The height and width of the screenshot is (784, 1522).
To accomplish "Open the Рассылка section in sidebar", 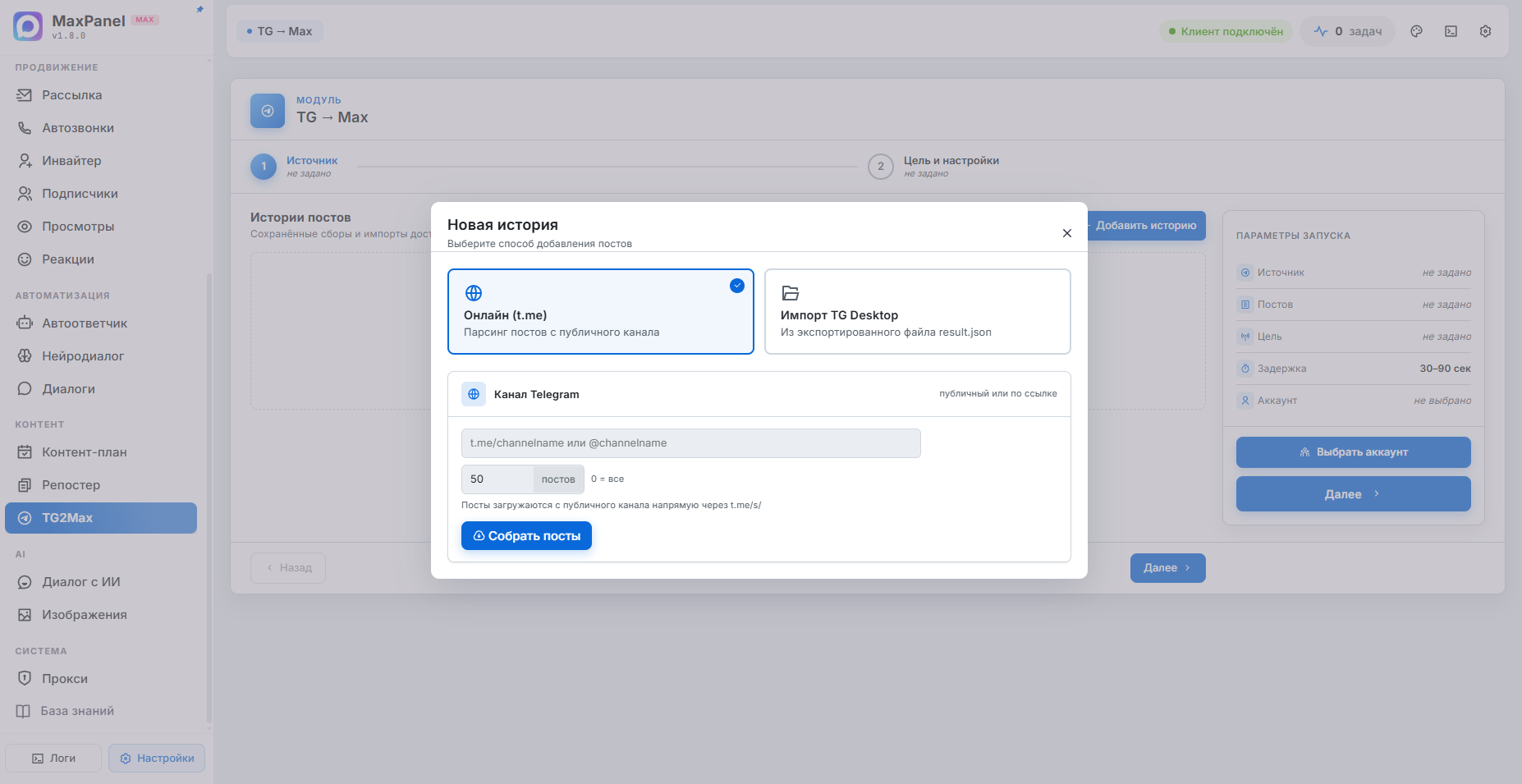I will (101, 95).
